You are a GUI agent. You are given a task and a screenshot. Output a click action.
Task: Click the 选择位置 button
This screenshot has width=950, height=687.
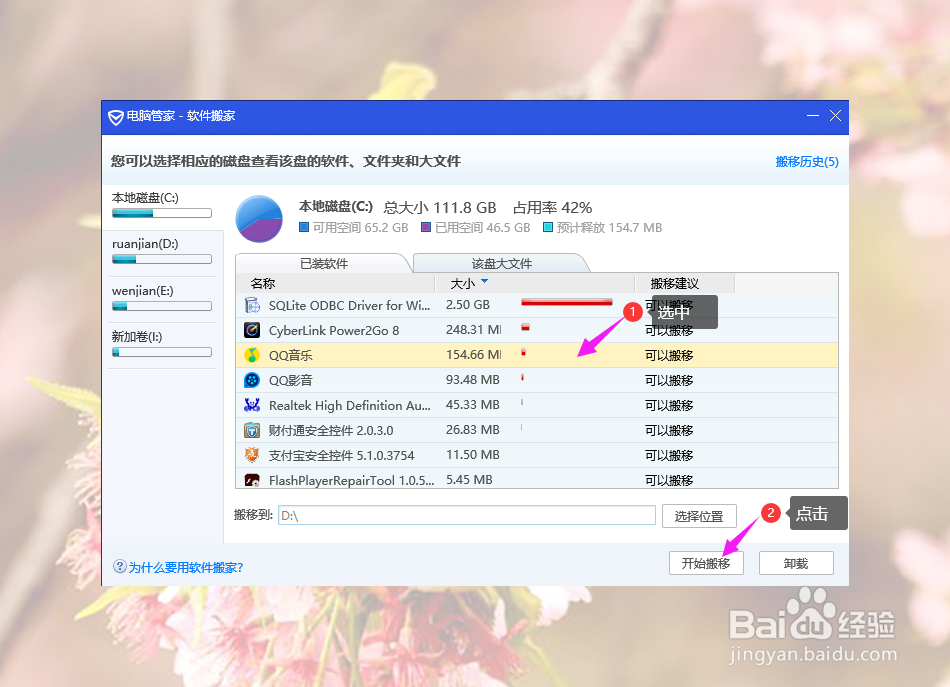[699, 516]
